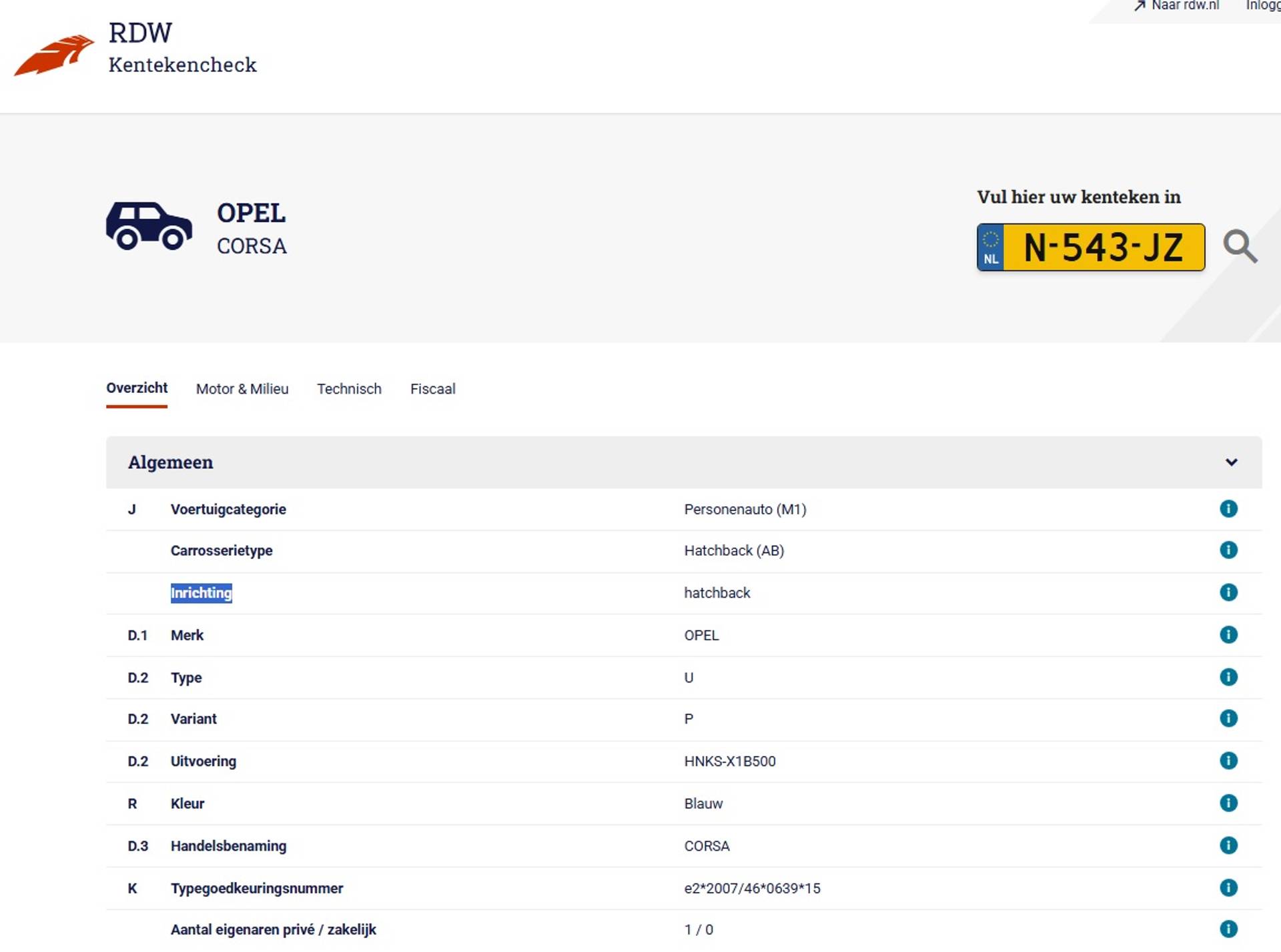This screenshot has width=1281, height=952.
Task: Click the Overzicht tab
Action: [x=137, y=388]
